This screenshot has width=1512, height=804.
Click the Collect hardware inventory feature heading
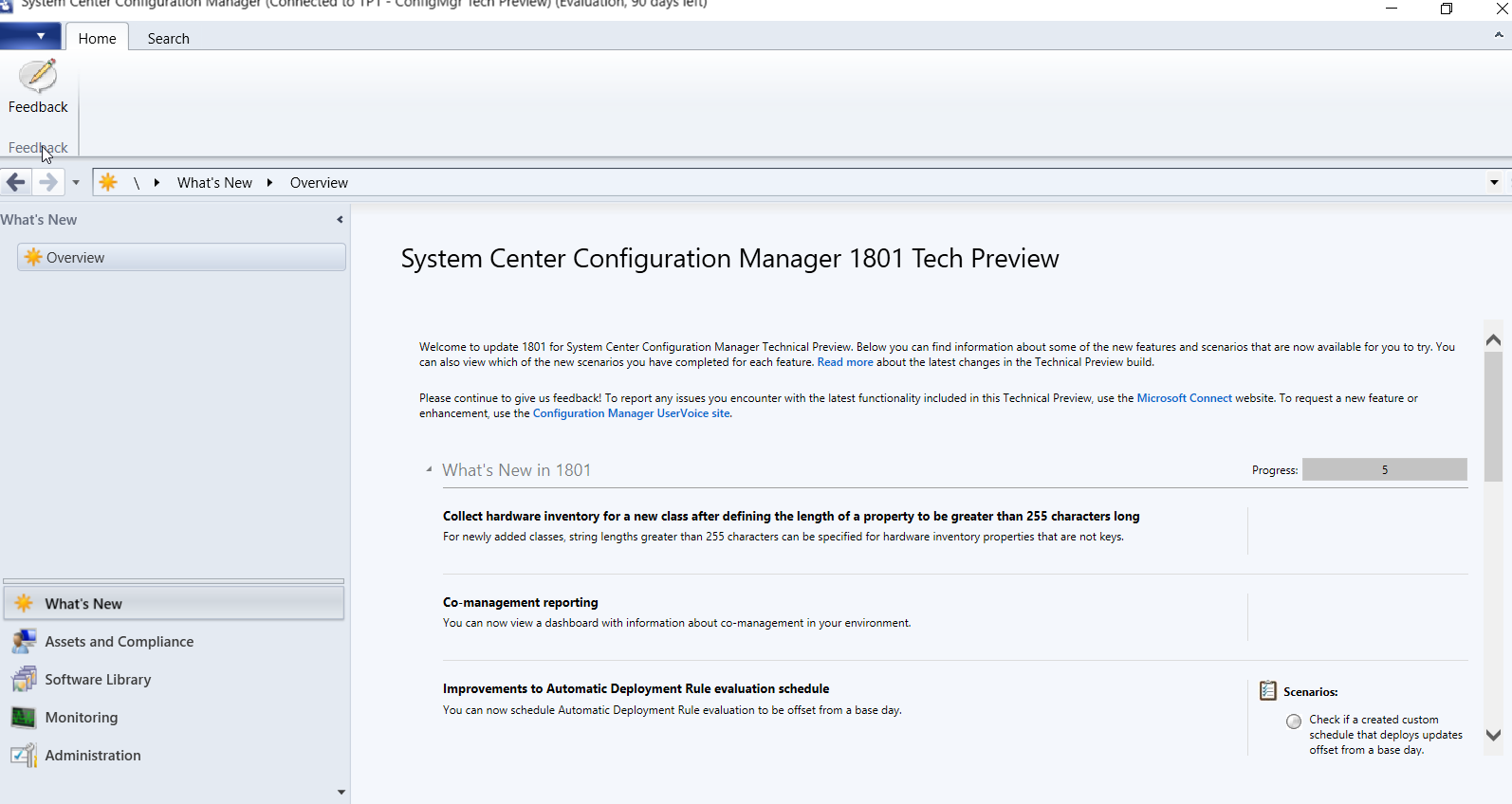click(791, 516)
